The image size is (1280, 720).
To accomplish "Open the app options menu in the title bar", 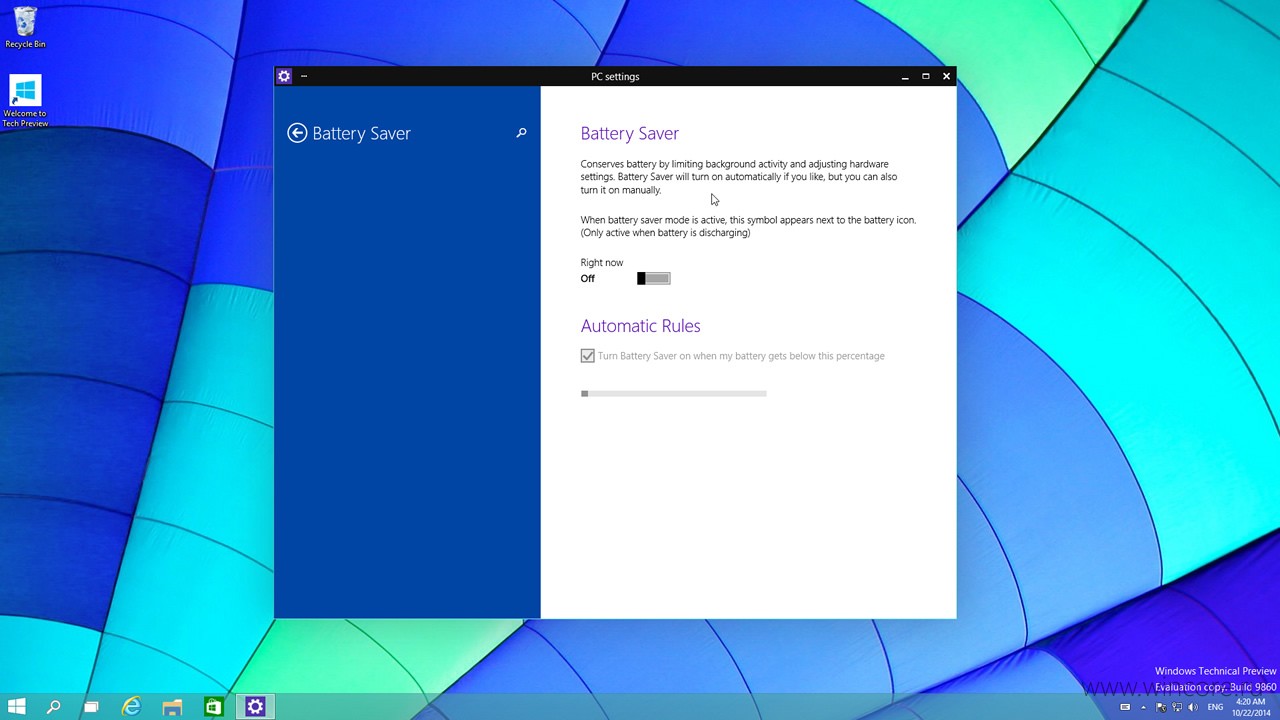I will (x=304, y=76).
